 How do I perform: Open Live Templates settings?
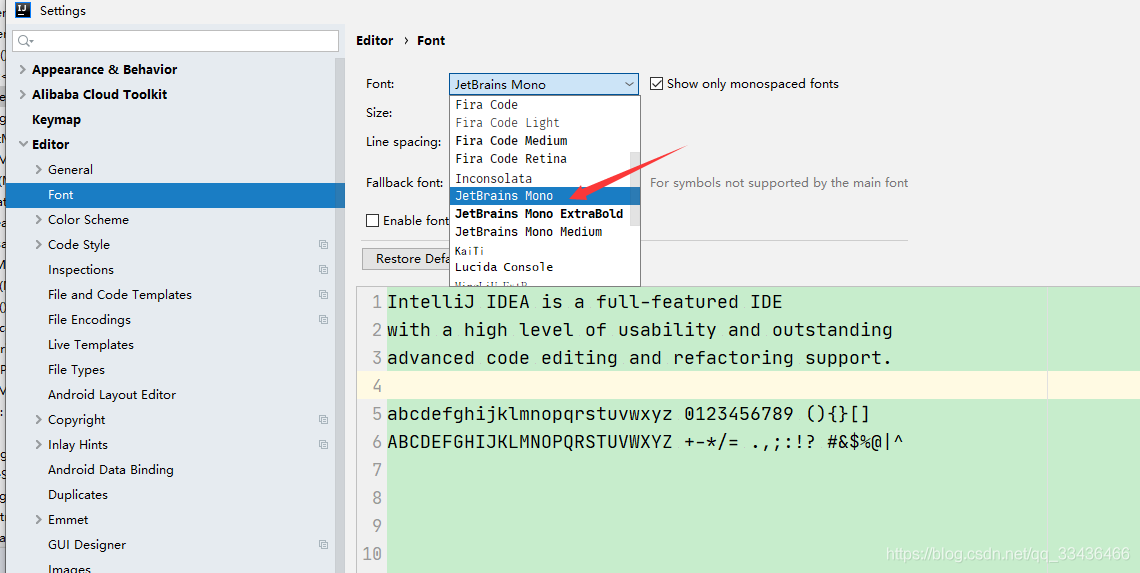coord(91,345)
